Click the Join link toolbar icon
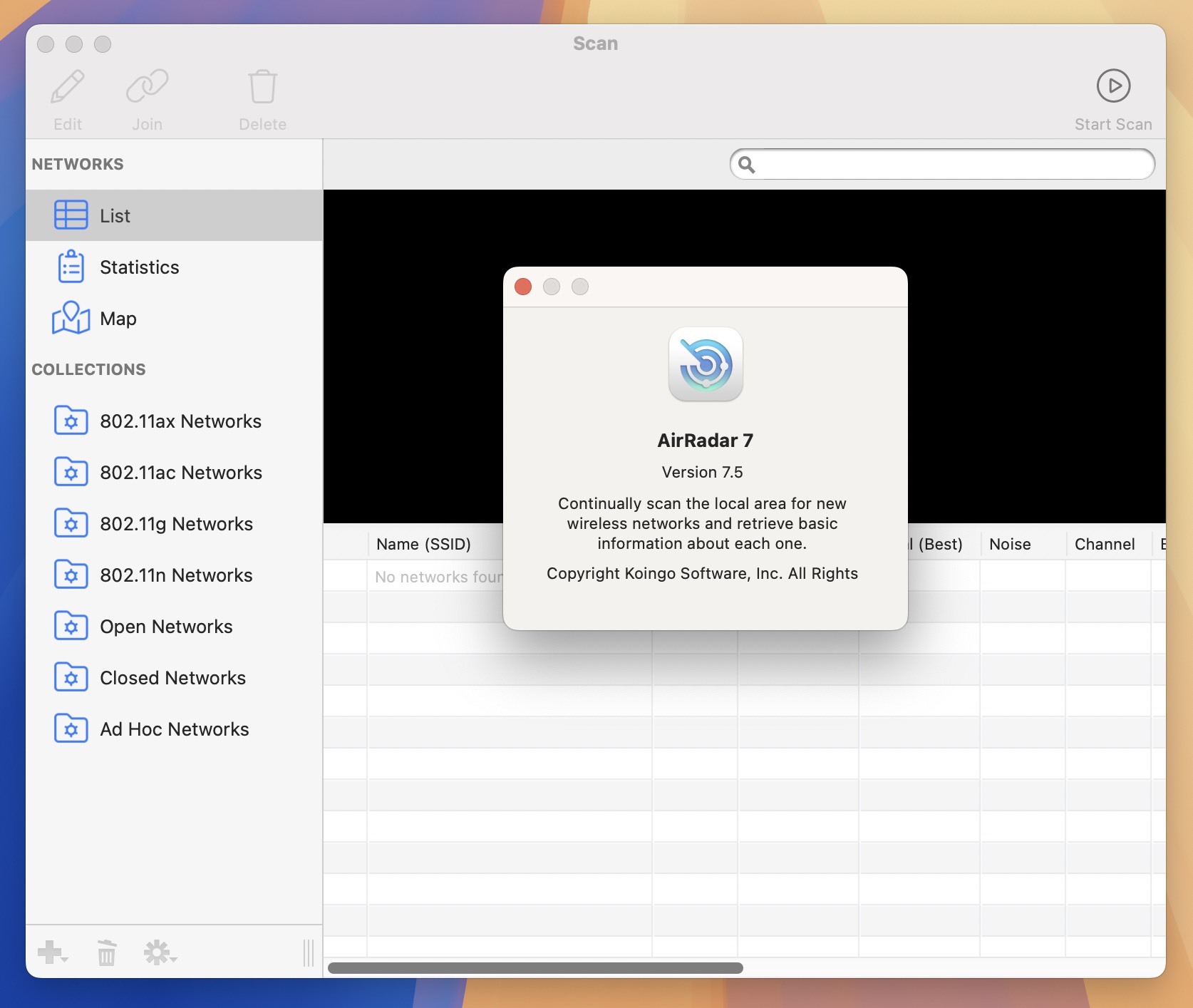Image resolution: width=1193 pixels, height=1008 pixels. tap(147, 86)
